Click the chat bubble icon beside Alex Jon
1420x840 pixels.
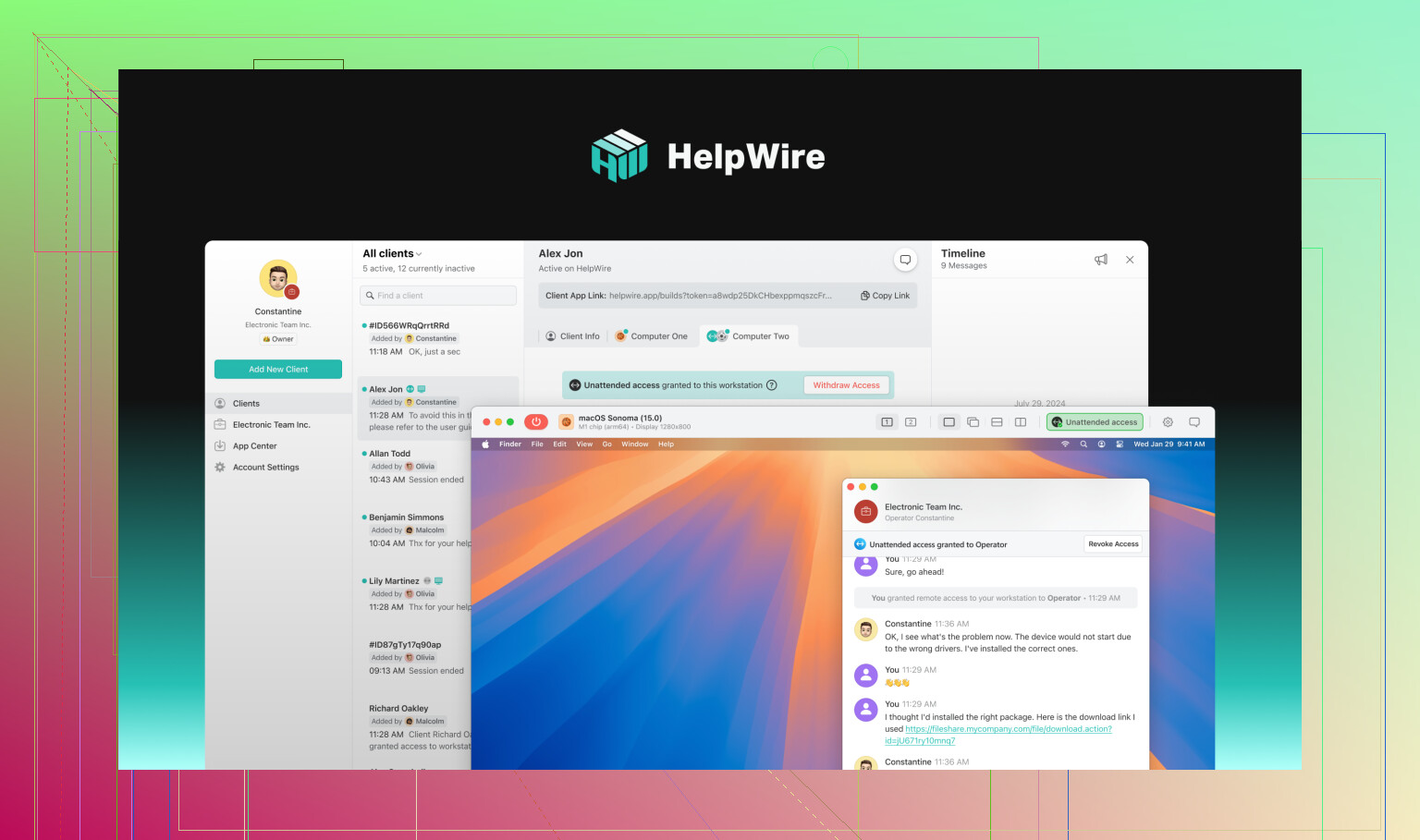tap(905, 260)
